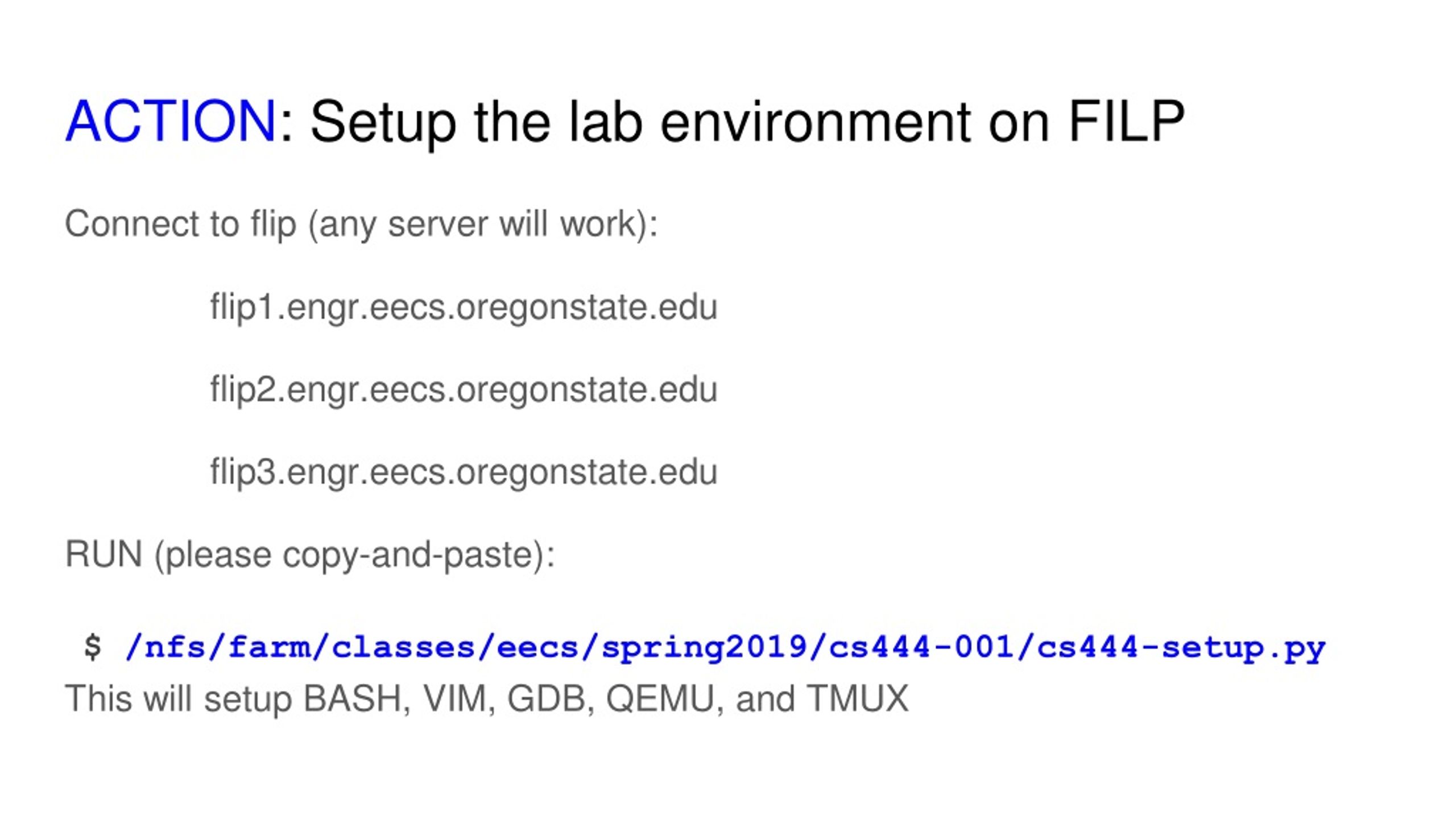Viewport: 1456px width, 819px height.
Task: Click the 'This will setup BASH' sentence
Action: pyautogui.click(x=487, y=699)
